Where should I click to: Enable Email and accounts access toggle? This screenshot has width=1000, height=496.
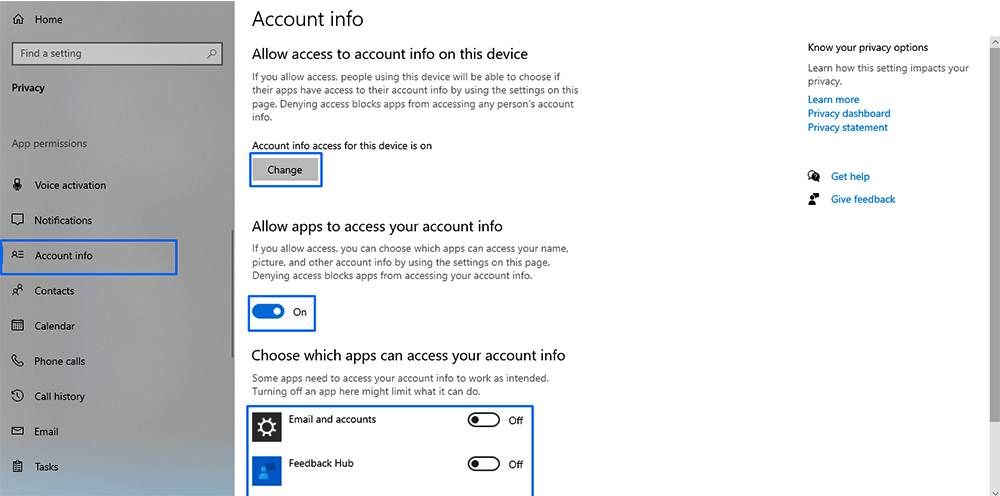(x=483, y=420)
